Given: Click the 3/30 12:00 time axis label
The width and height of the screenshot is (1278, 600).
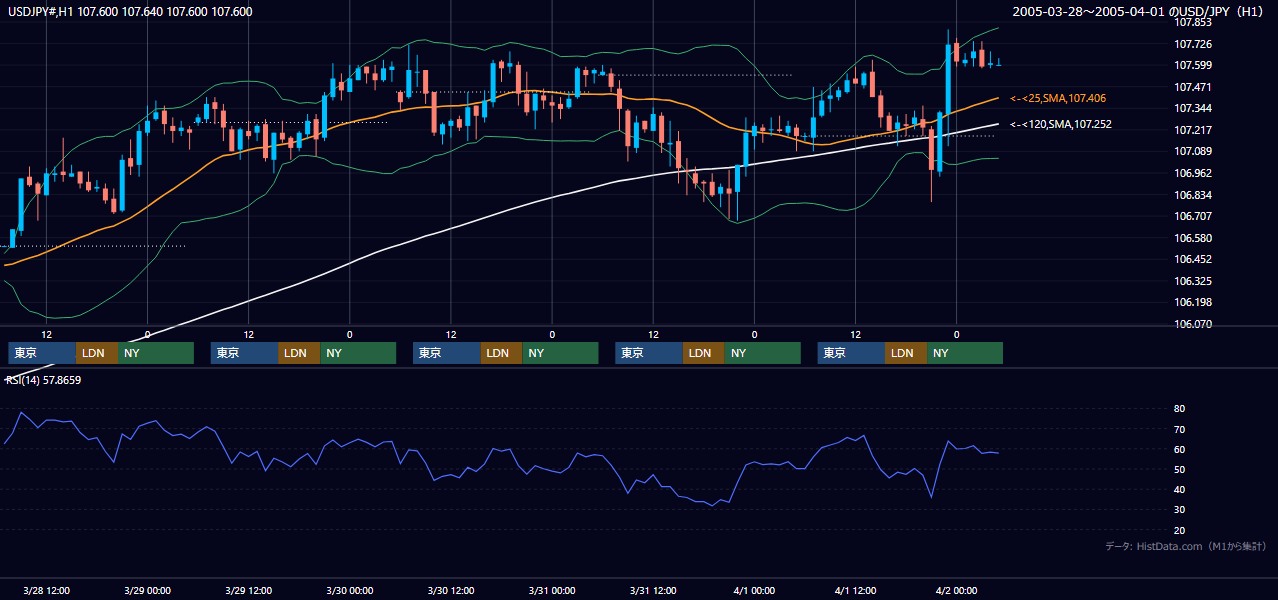Looking at the screenshot, I should point(451,590).
